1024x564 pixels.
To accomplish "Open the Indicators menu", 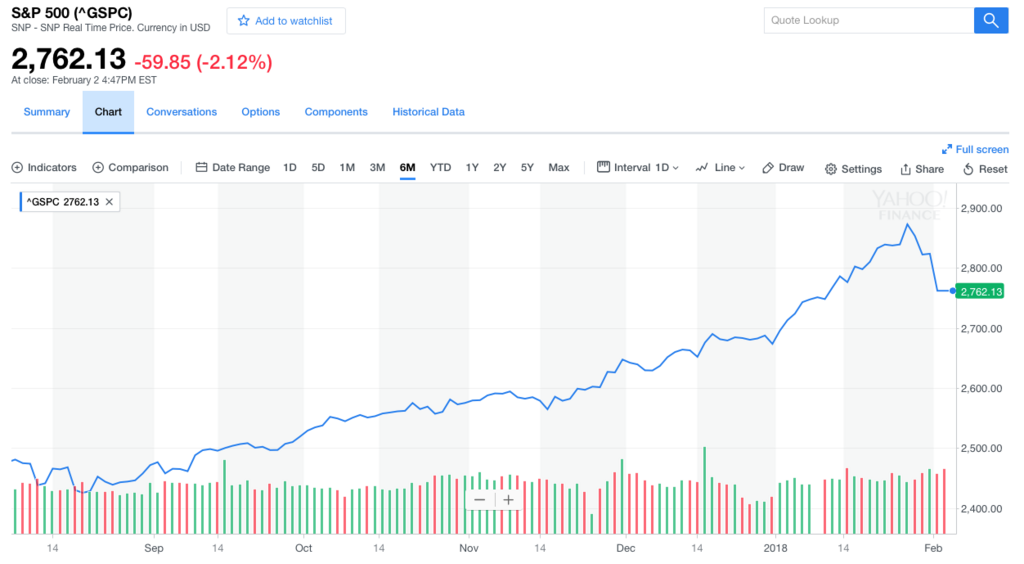I will (x=44, y=168).
